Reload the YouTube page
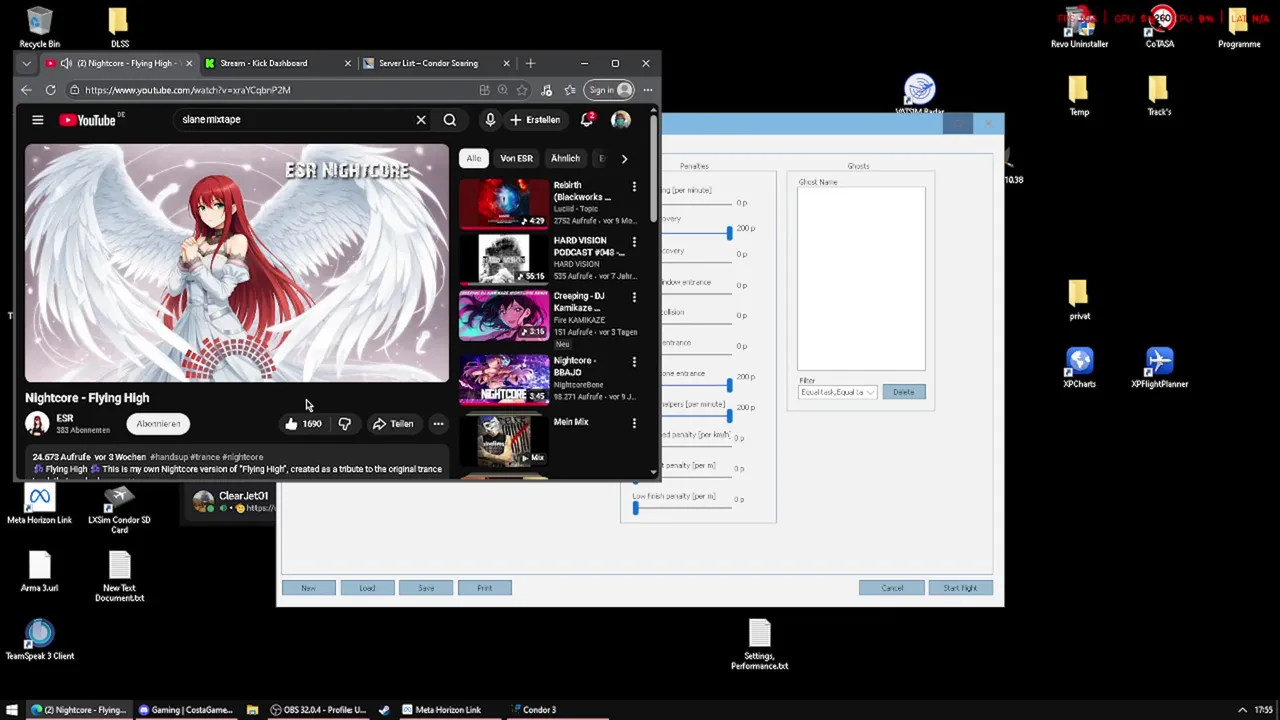Screen dimensions: 1280x720 [x=50, y=90]
